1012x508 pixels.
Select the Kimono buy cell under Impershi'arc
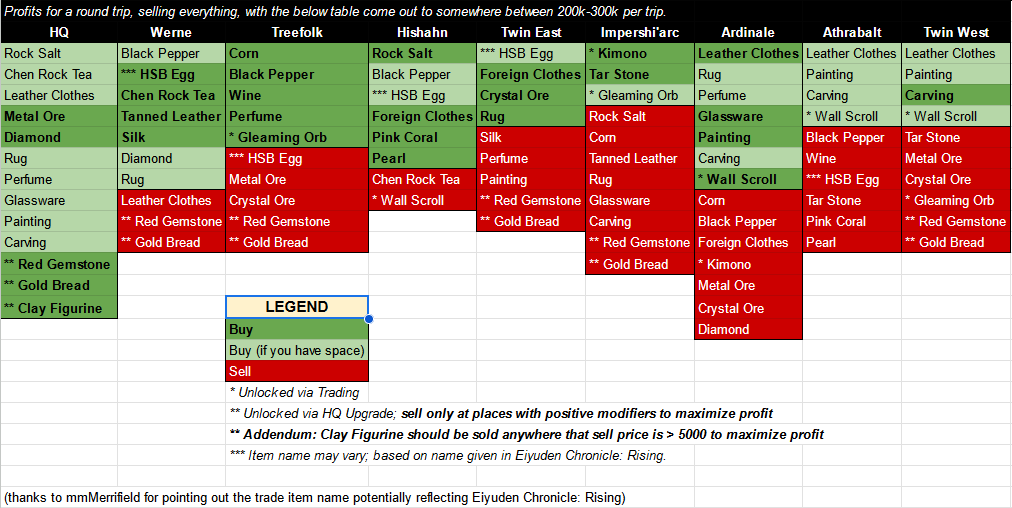tap(640, 53)
